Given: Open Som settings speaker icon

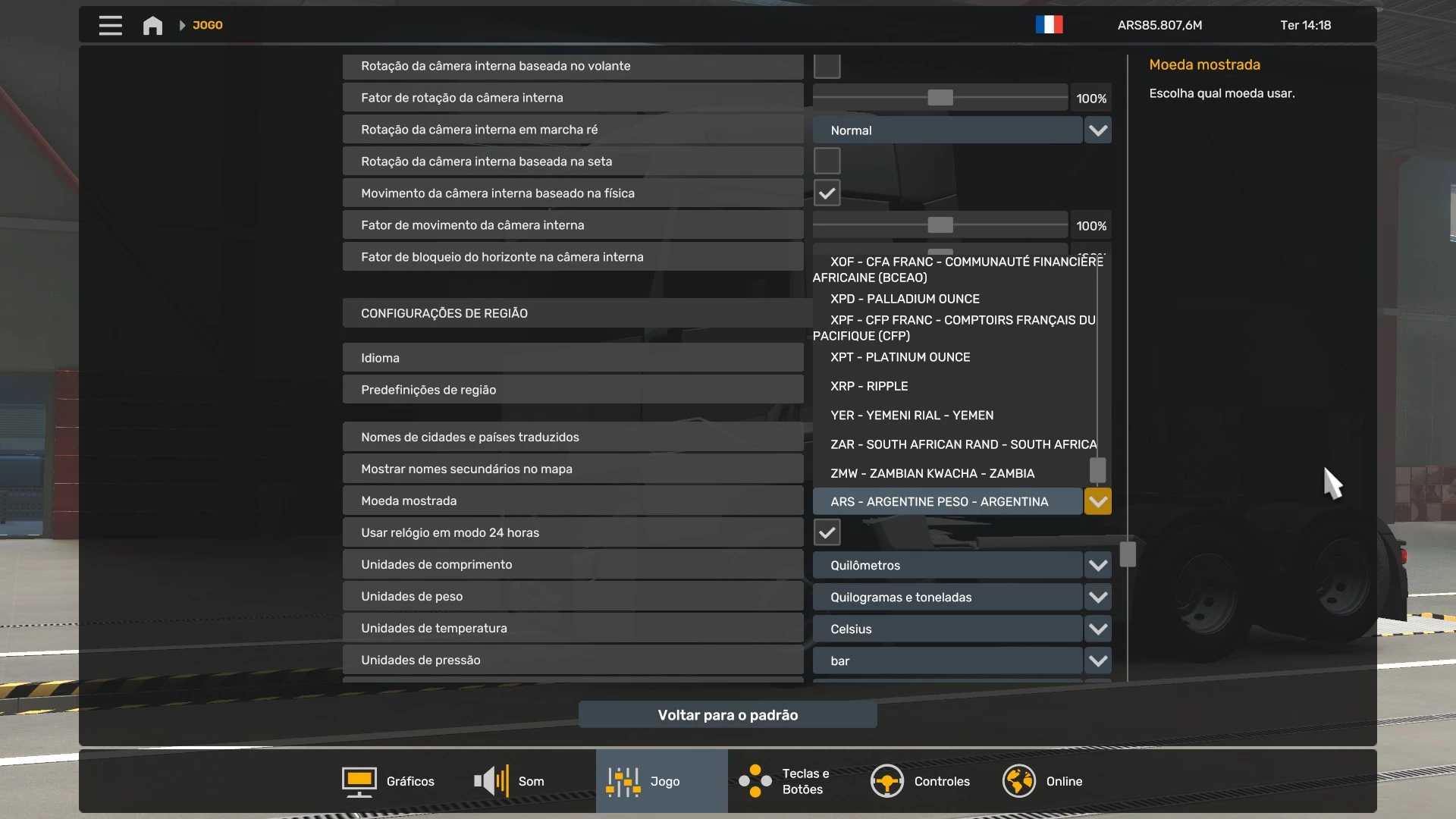Looking at the screenshot, I should (491, 781).
